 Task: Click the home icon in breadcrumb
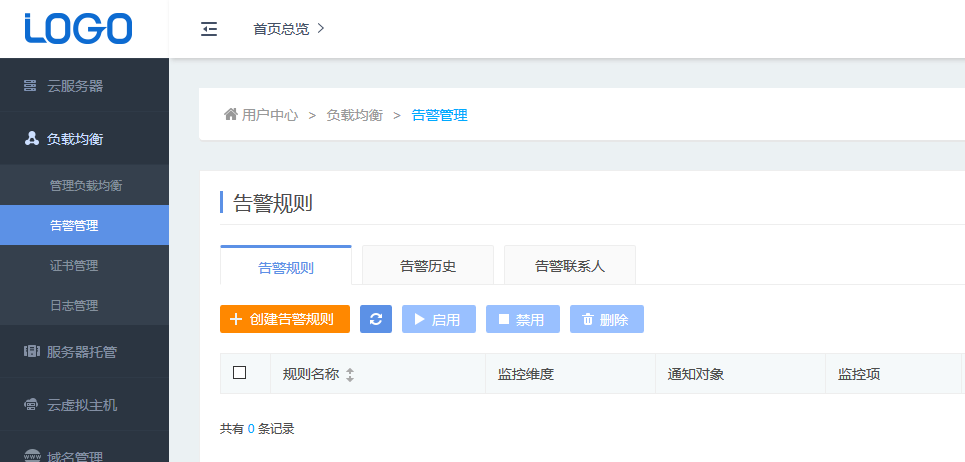pyautogui.click(x=230, y=114)
